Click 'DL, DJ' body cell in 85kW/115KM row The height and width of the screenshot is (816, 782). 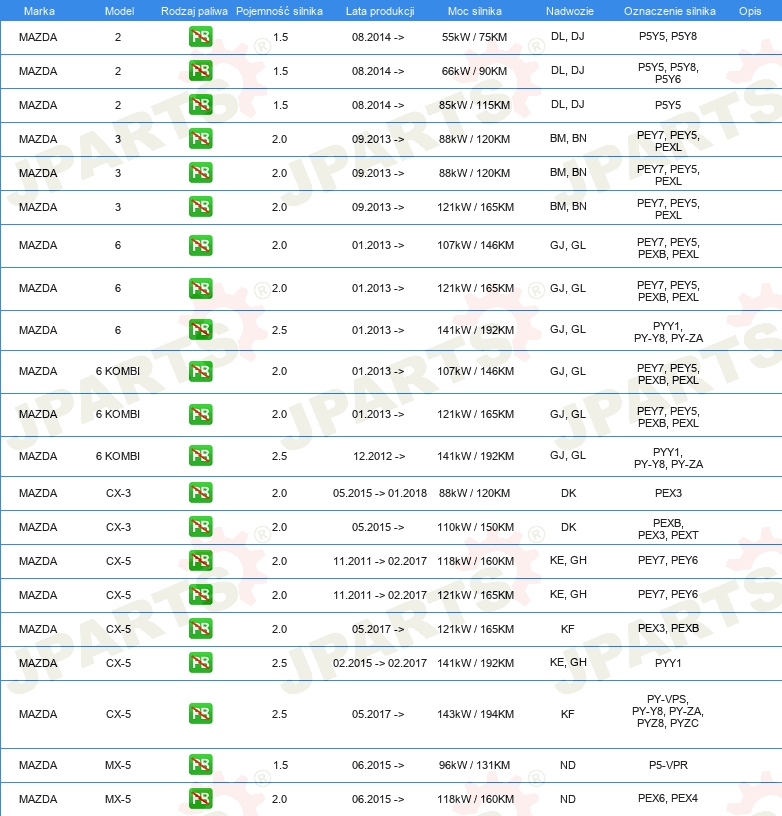point(568,104)
